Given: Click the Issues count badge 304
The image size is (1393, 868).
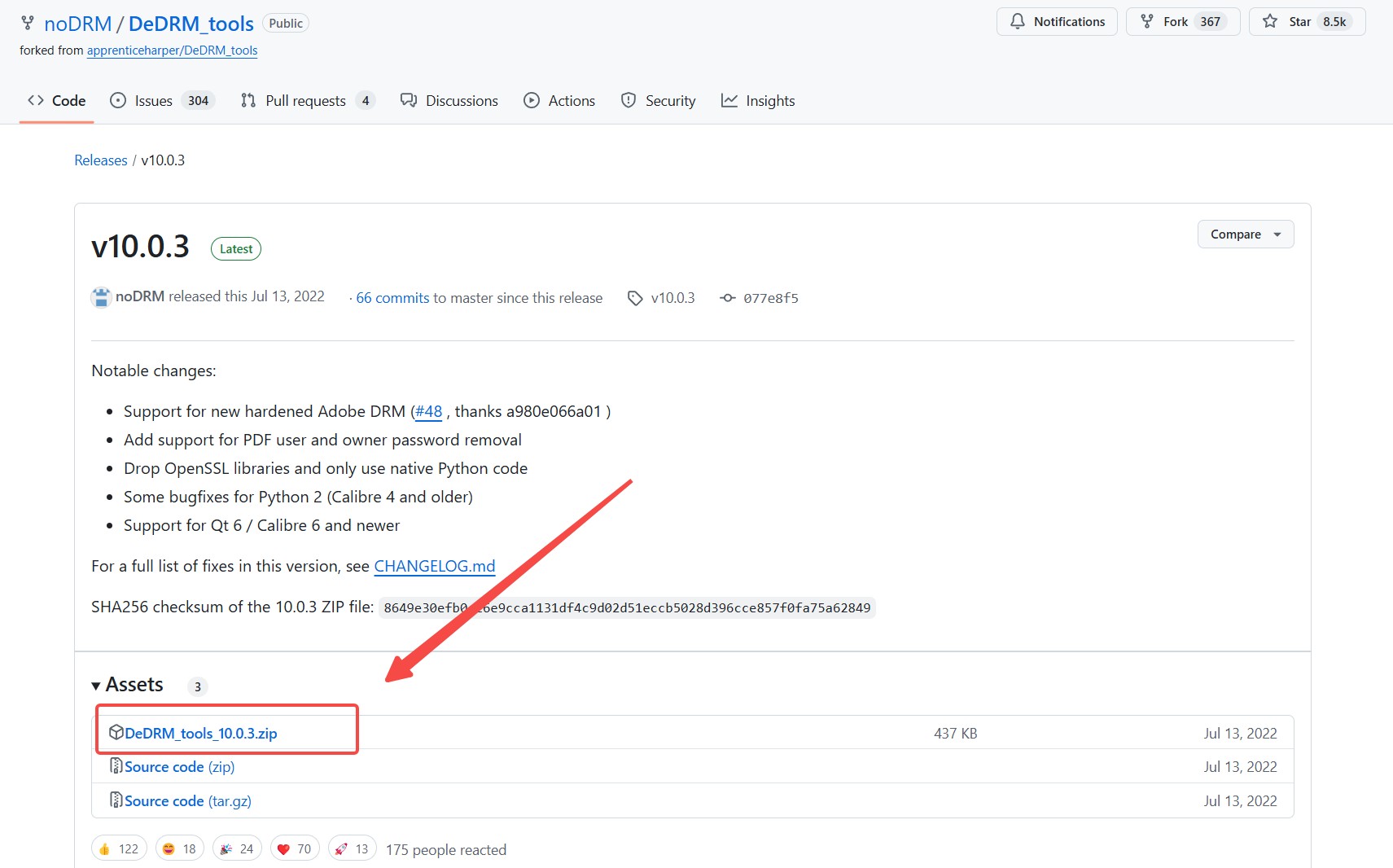Looking at the screenshot, I should (199, 101).
